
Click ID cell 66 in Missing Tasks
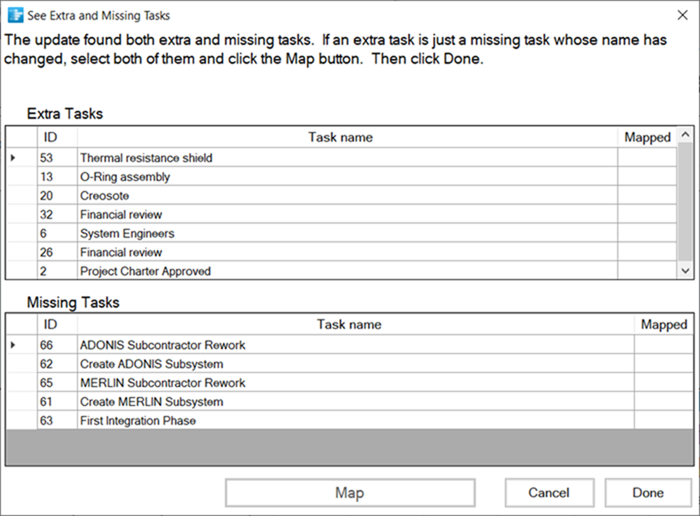[x=57, y=345]
